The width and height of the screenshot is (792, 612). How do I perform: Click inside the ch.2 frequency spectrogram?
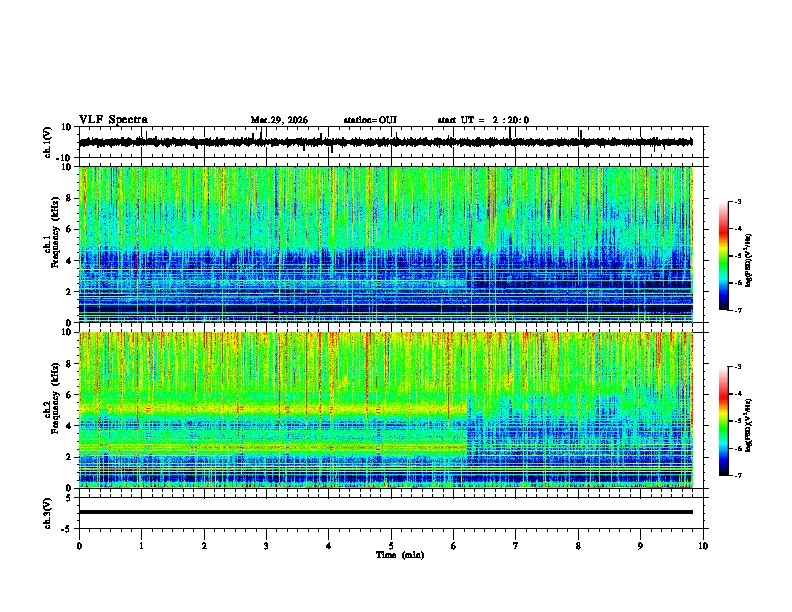coord(386,410)
